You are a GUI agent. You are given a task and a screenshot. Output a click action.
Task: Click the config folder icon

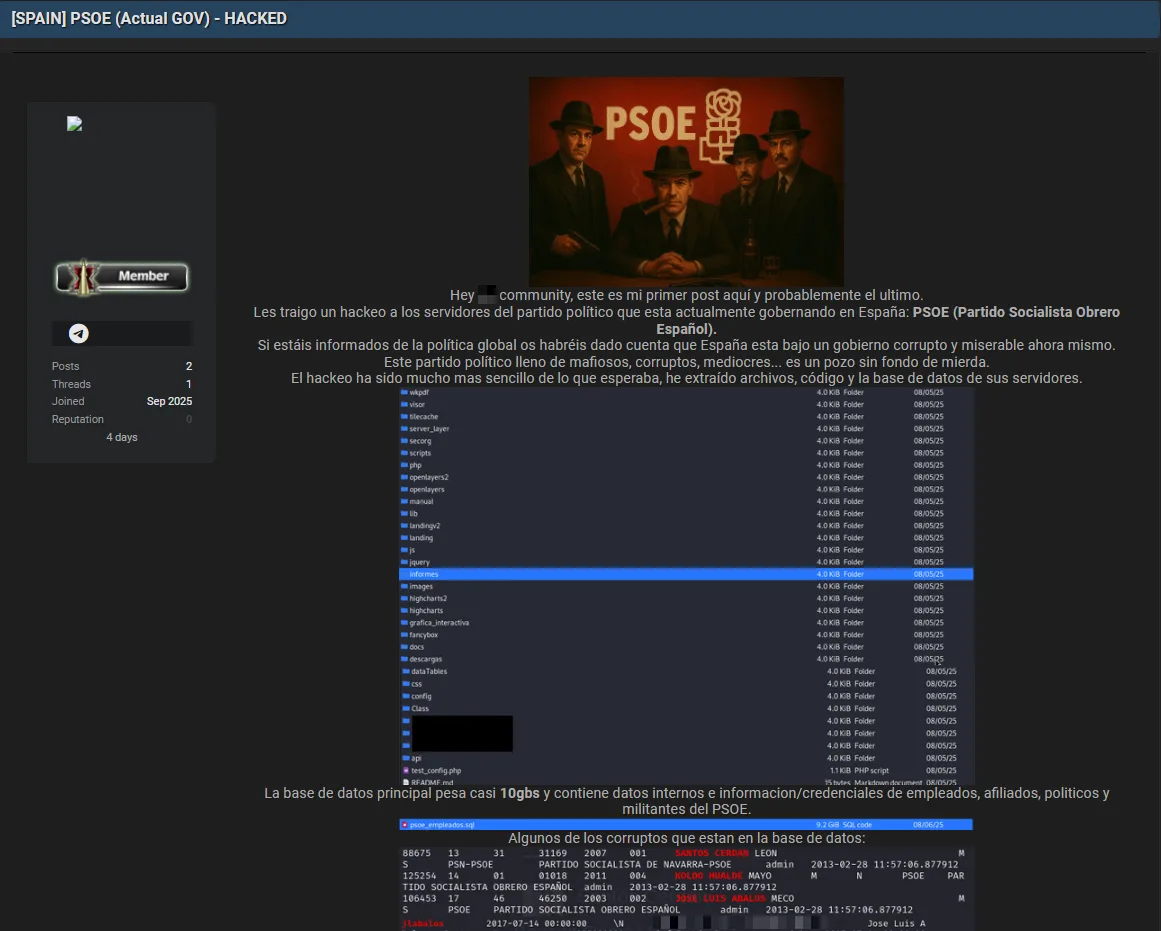coord(406,696)
